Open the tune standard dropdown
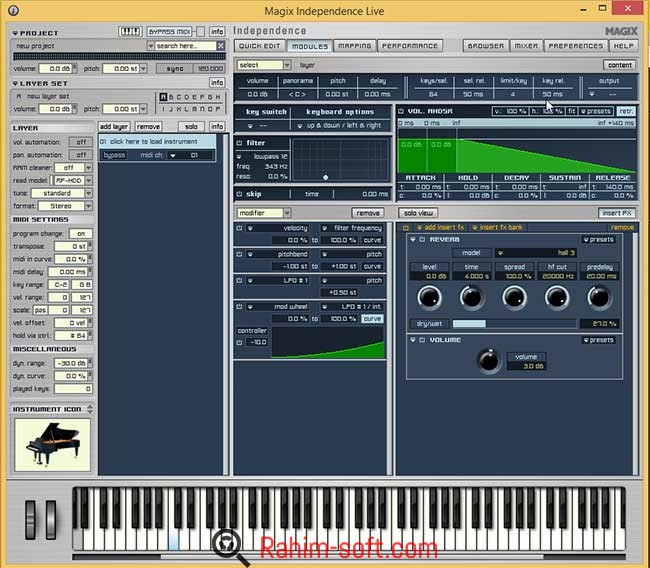 coord(62,193)
